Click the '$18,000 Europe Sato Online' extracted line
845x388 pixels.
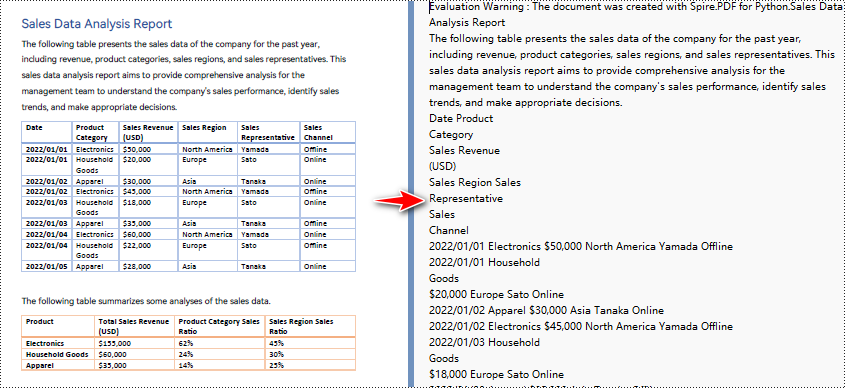tap(496, 374)
